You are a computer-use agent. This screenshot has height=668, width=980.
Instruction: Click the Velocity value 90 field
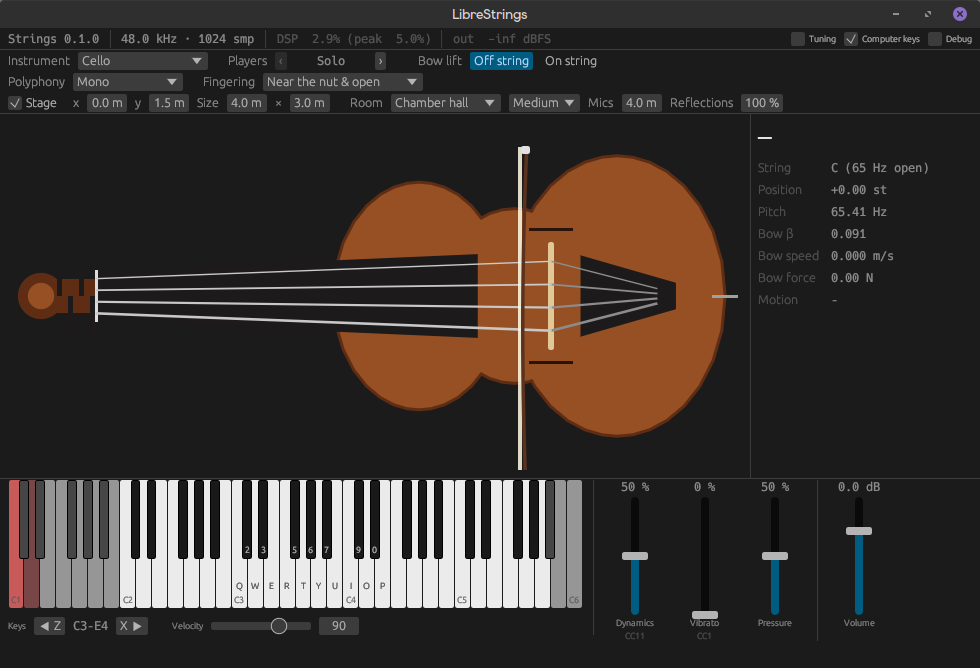(339, 626)
